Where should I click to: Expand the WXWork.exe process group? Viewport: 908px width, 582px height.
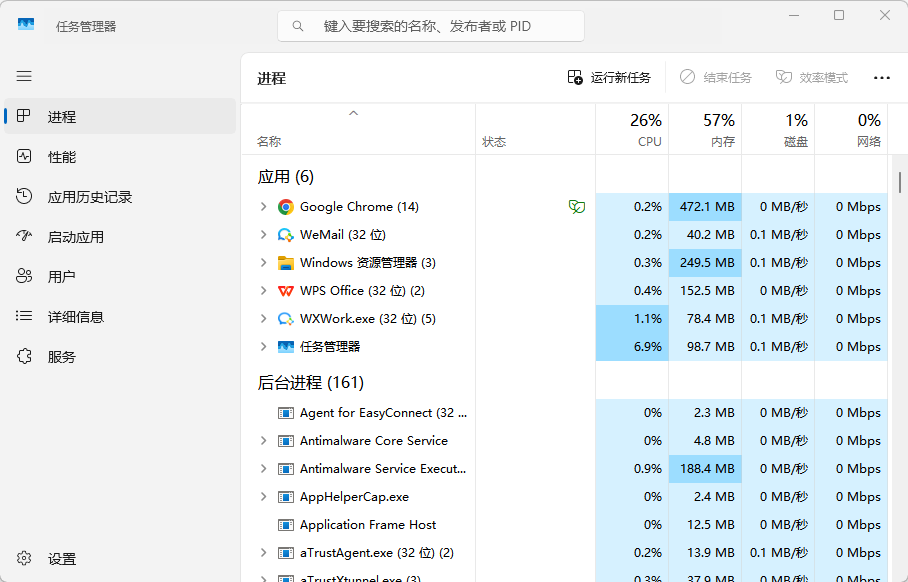263,319
